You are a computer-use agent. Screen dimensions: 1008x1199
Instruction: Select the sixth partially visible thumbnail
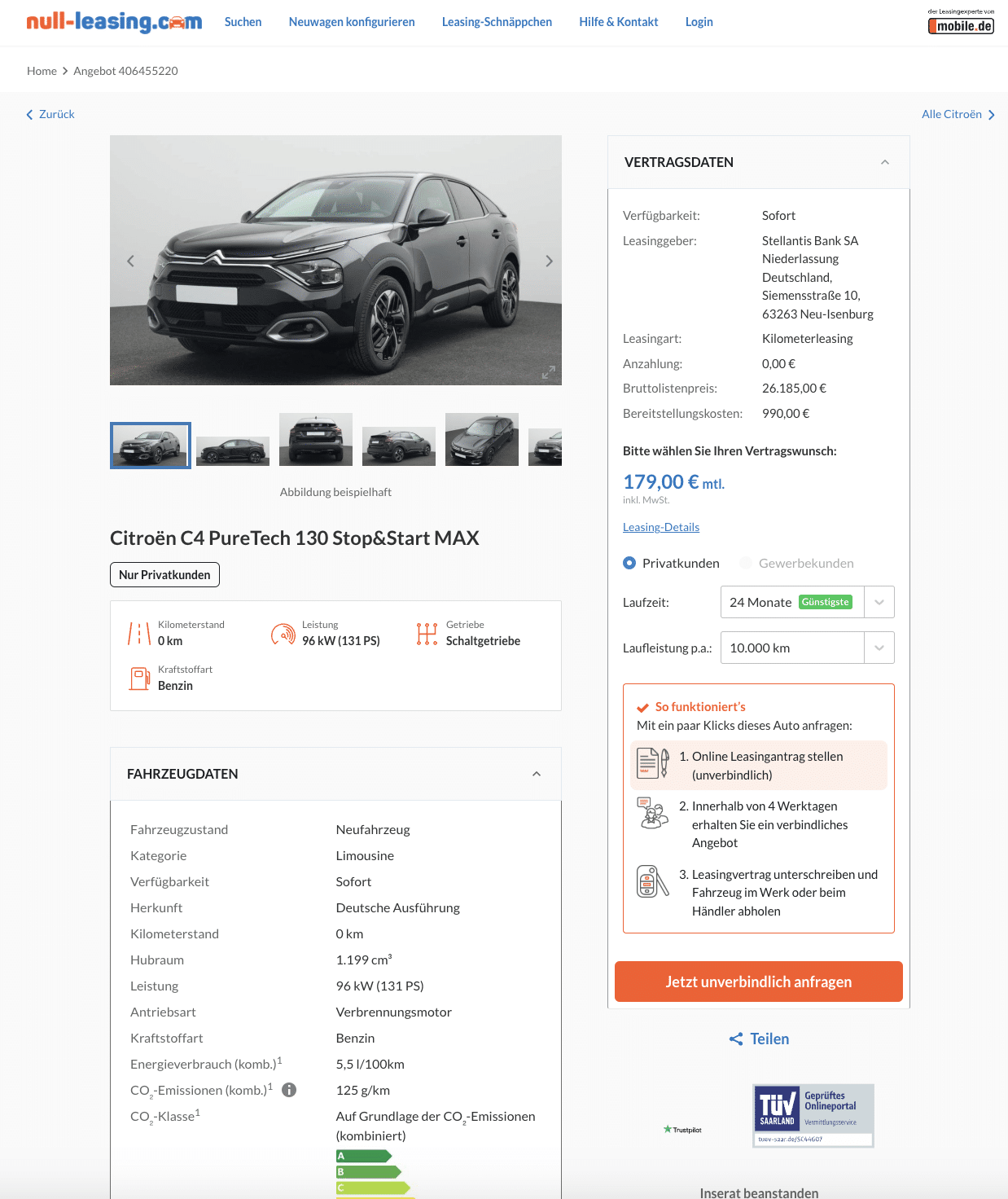click(x=546, y=447)
